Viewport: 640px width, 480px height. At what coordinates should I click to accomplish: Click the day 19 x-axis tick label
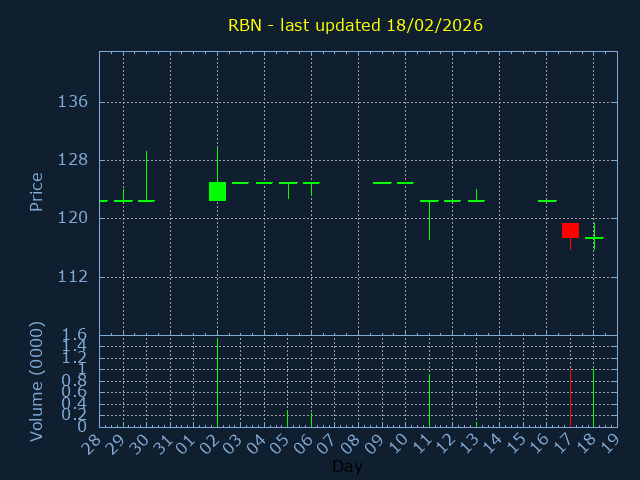tap(611, 444)
